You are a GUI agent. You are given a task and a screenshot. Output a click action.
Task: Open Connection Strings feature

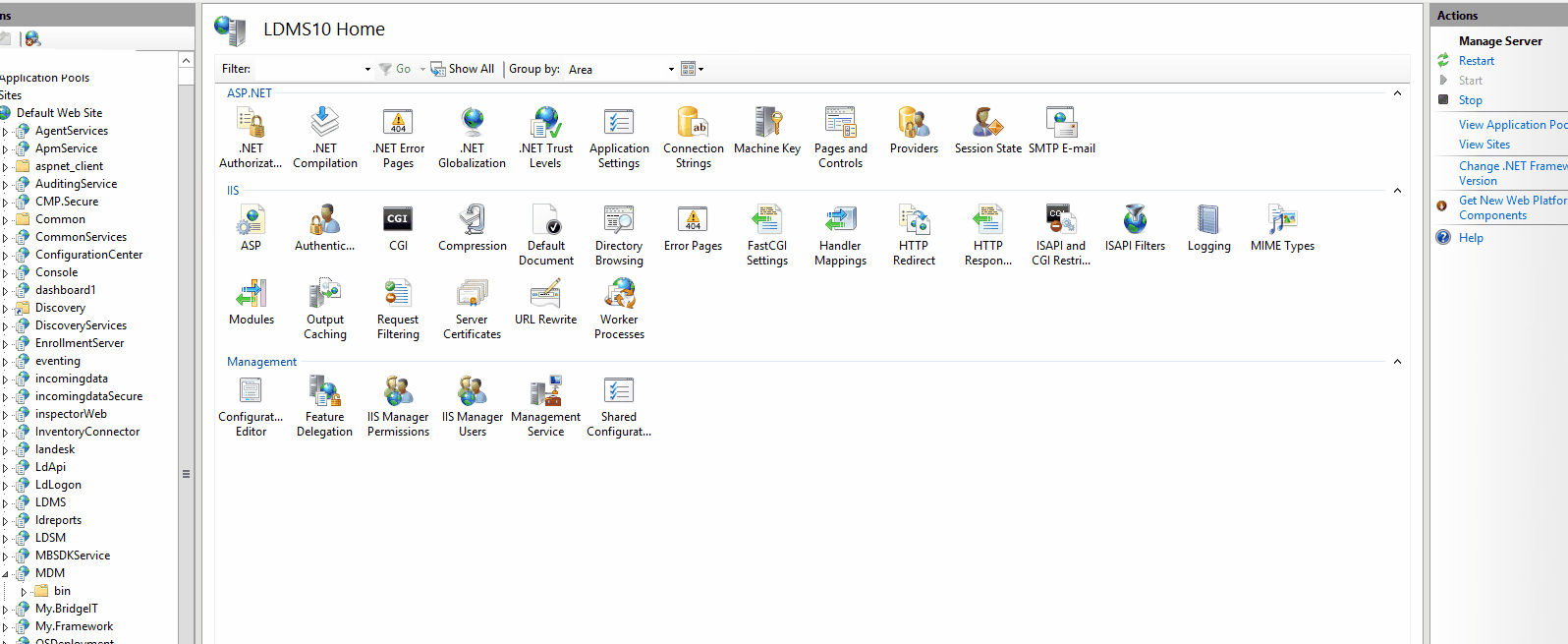(x=694, y=137)
